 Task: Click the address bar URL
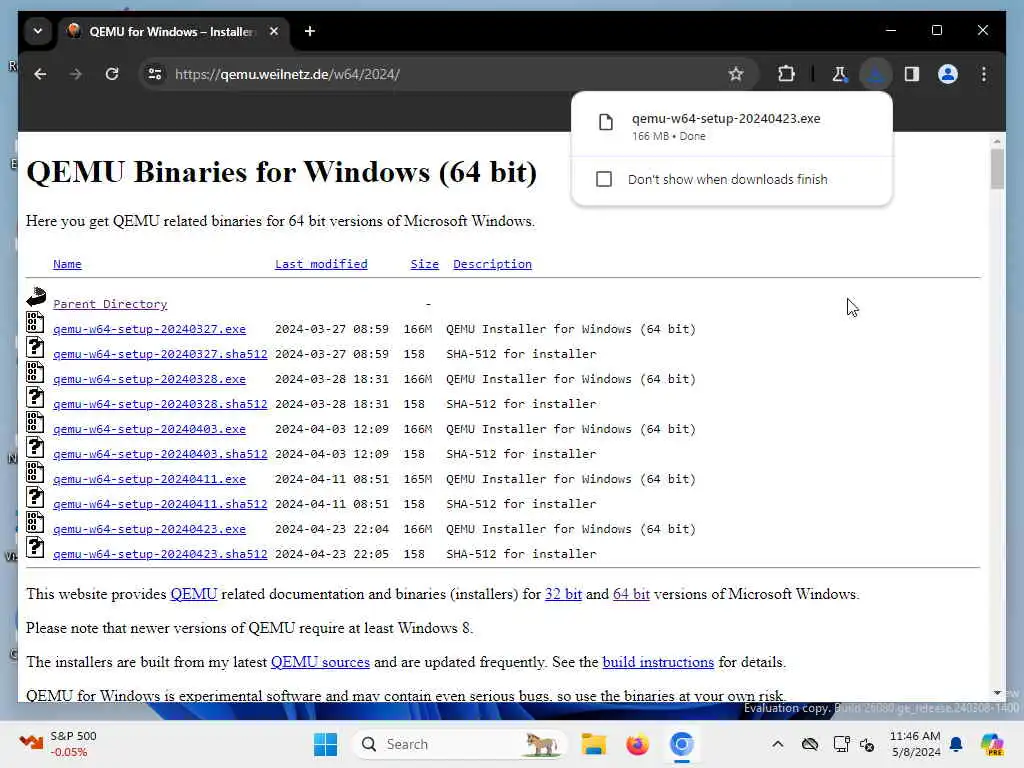pos(287,74)
